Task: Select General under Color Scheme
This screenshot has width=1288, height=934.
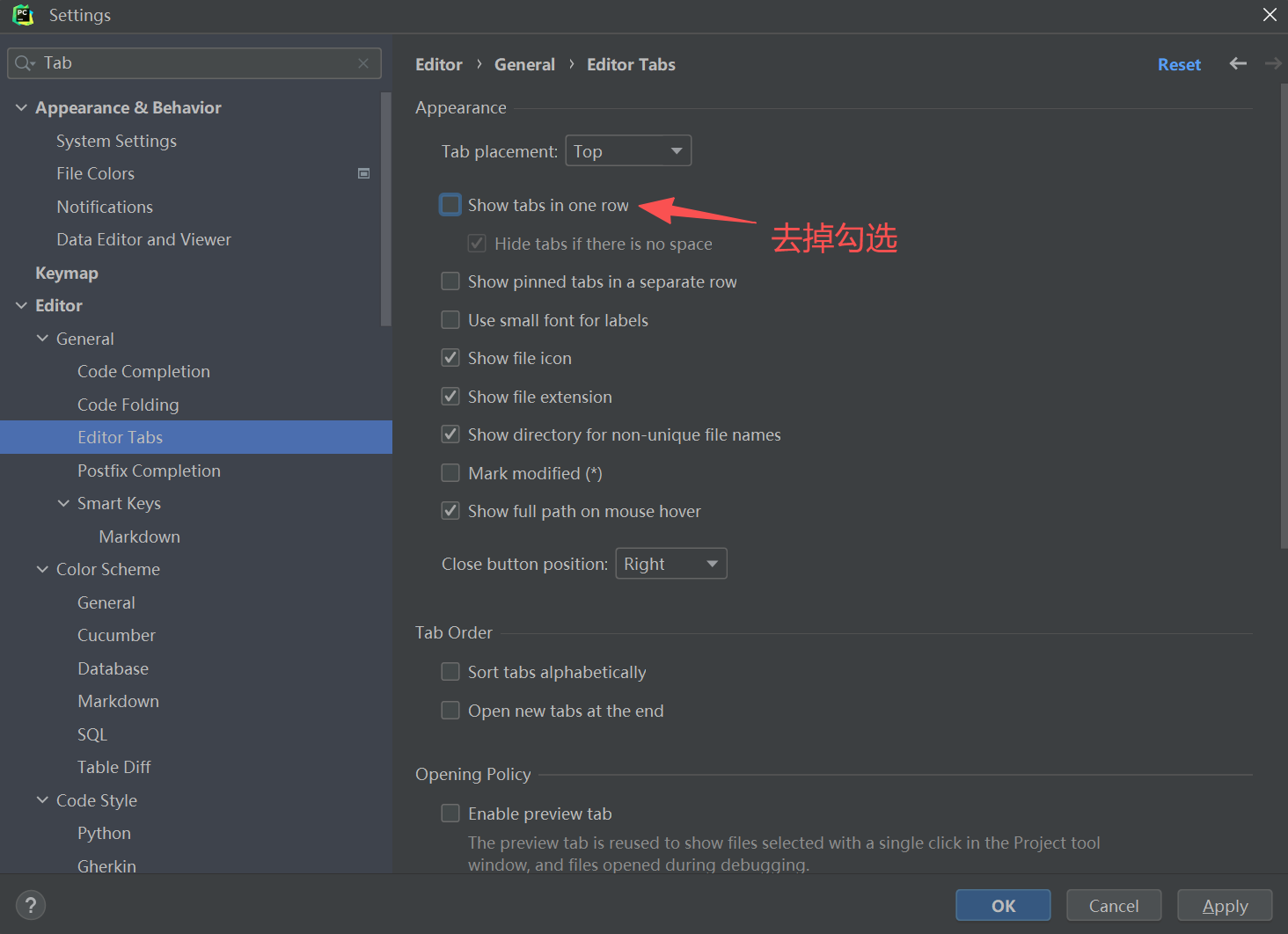Action: [x=106, y=602]
